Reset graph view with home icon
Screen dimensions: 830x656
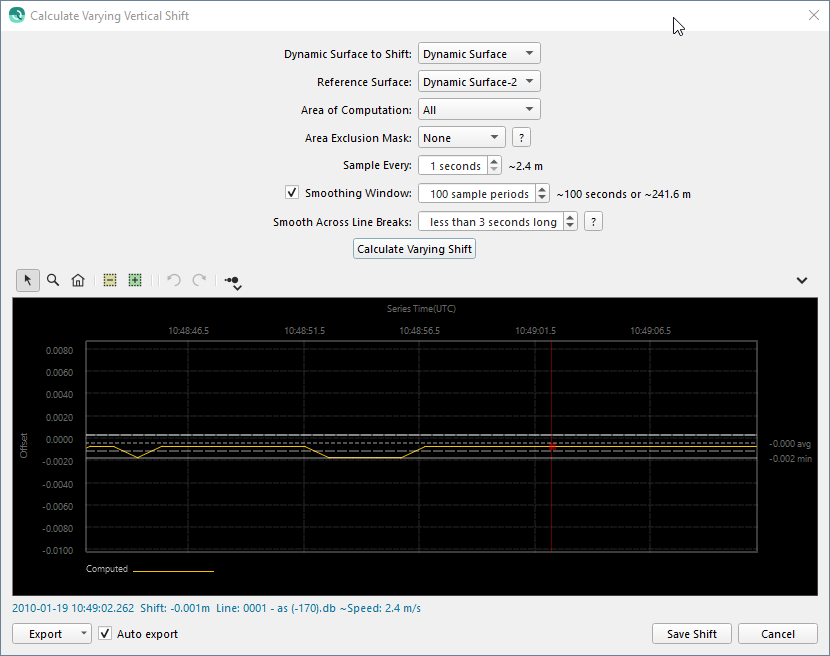point(78,281)
